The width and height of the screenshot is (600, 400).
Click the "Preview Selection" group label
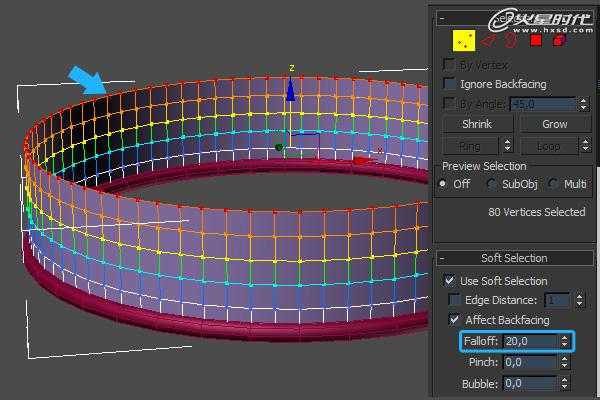(x=484, y=166)
